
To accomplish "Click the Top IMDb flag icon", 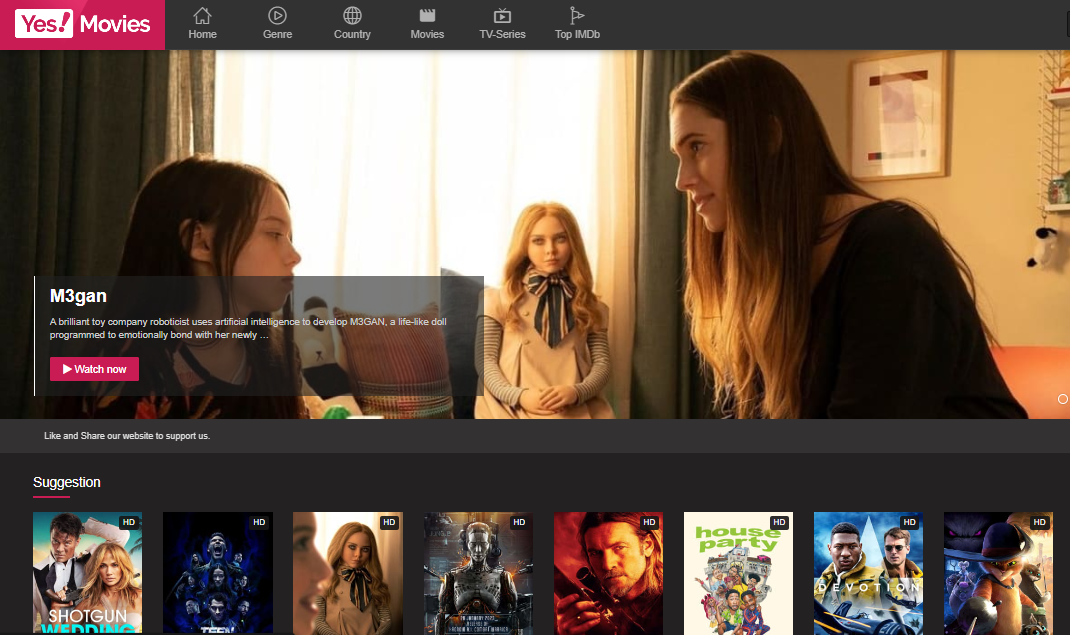I will click(x=577, y=15).
